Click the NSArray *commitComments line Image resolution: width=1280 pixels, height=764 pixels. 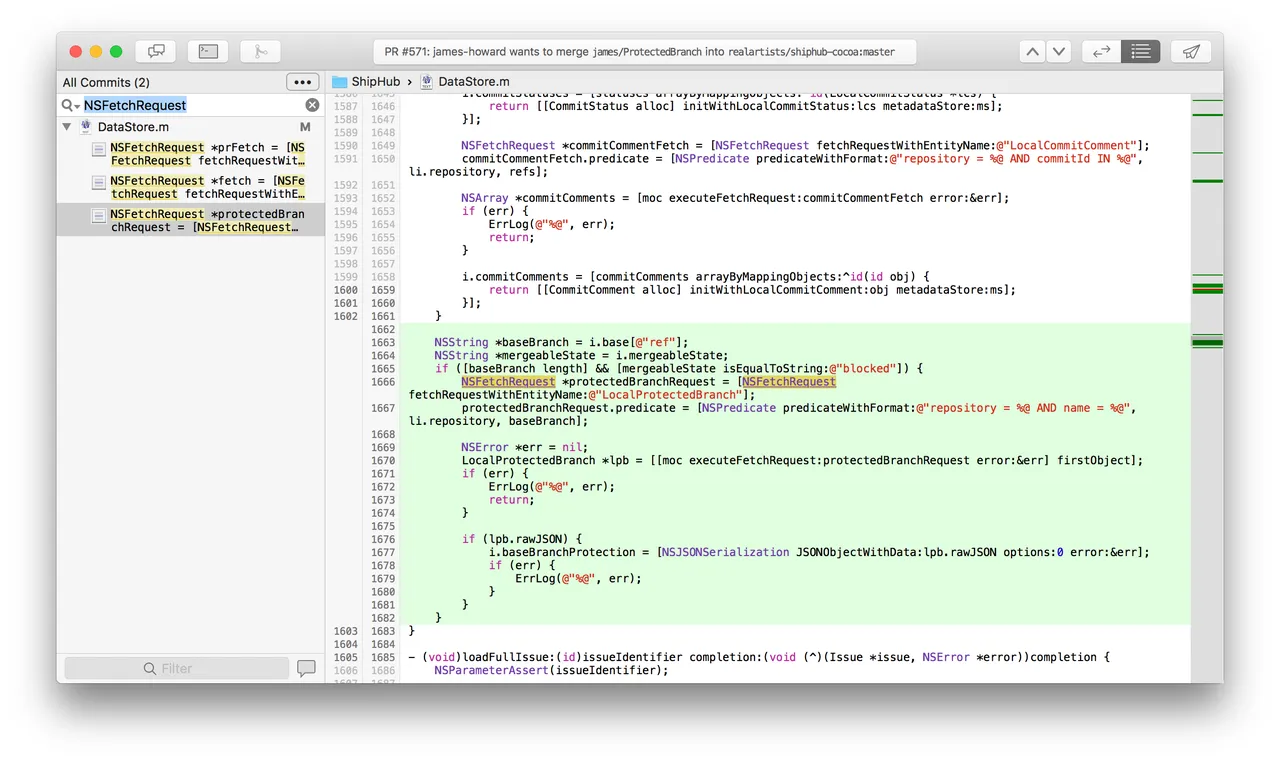tap(735, 198)
